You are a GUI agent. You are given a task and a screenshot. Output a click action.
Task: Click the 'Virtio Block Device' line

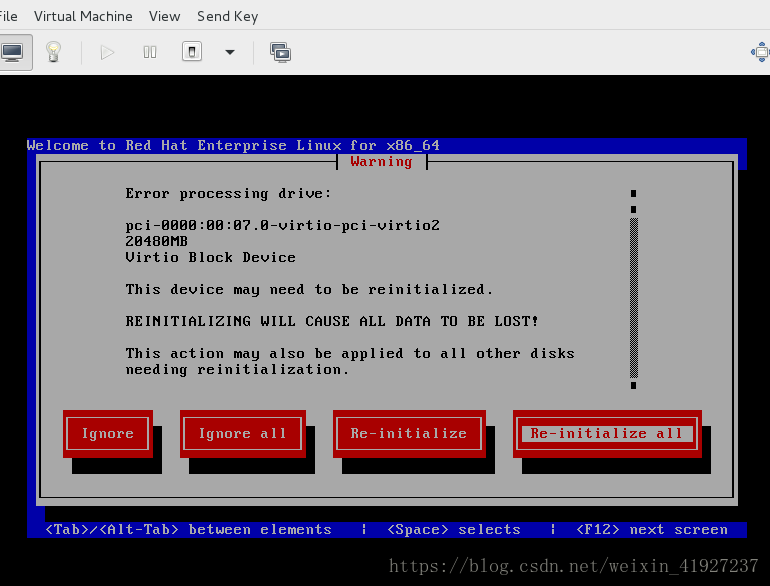click(x=211, y=257)
